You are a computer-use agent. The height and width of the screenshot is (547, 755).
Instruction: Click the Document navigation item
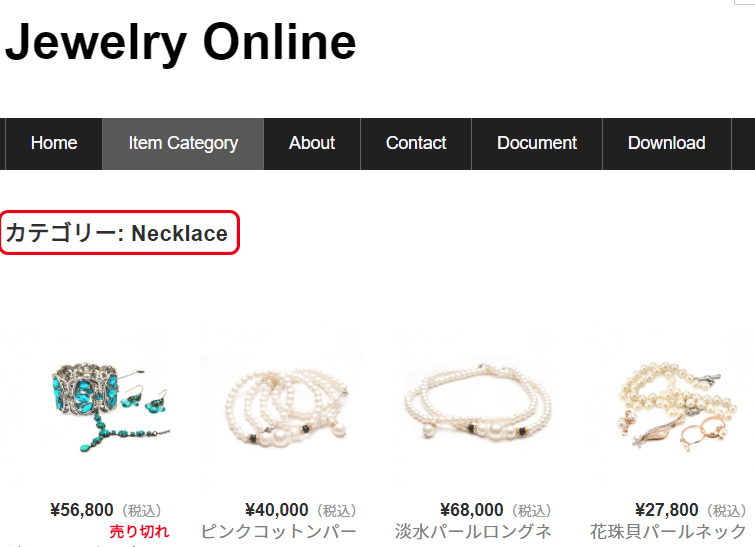pos(537,143)
